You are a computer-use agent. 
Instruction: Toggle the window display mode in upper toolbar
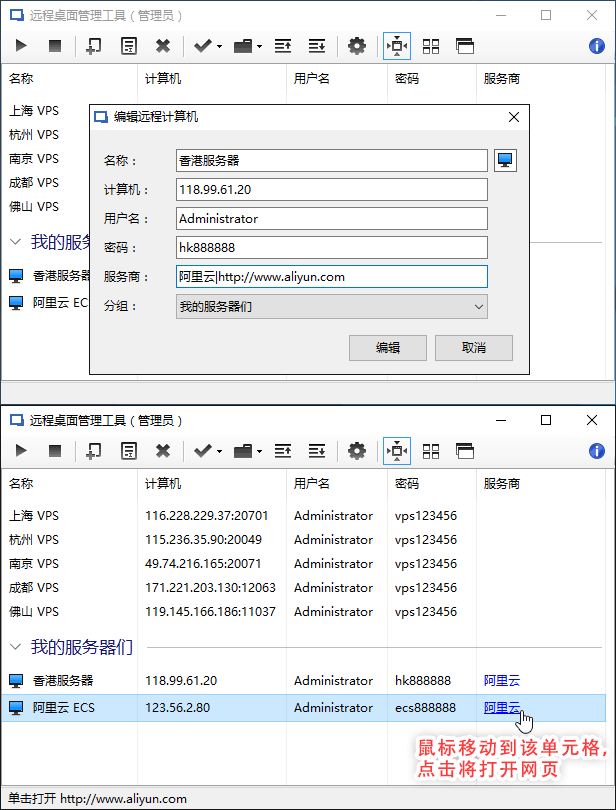click(464, 46)
